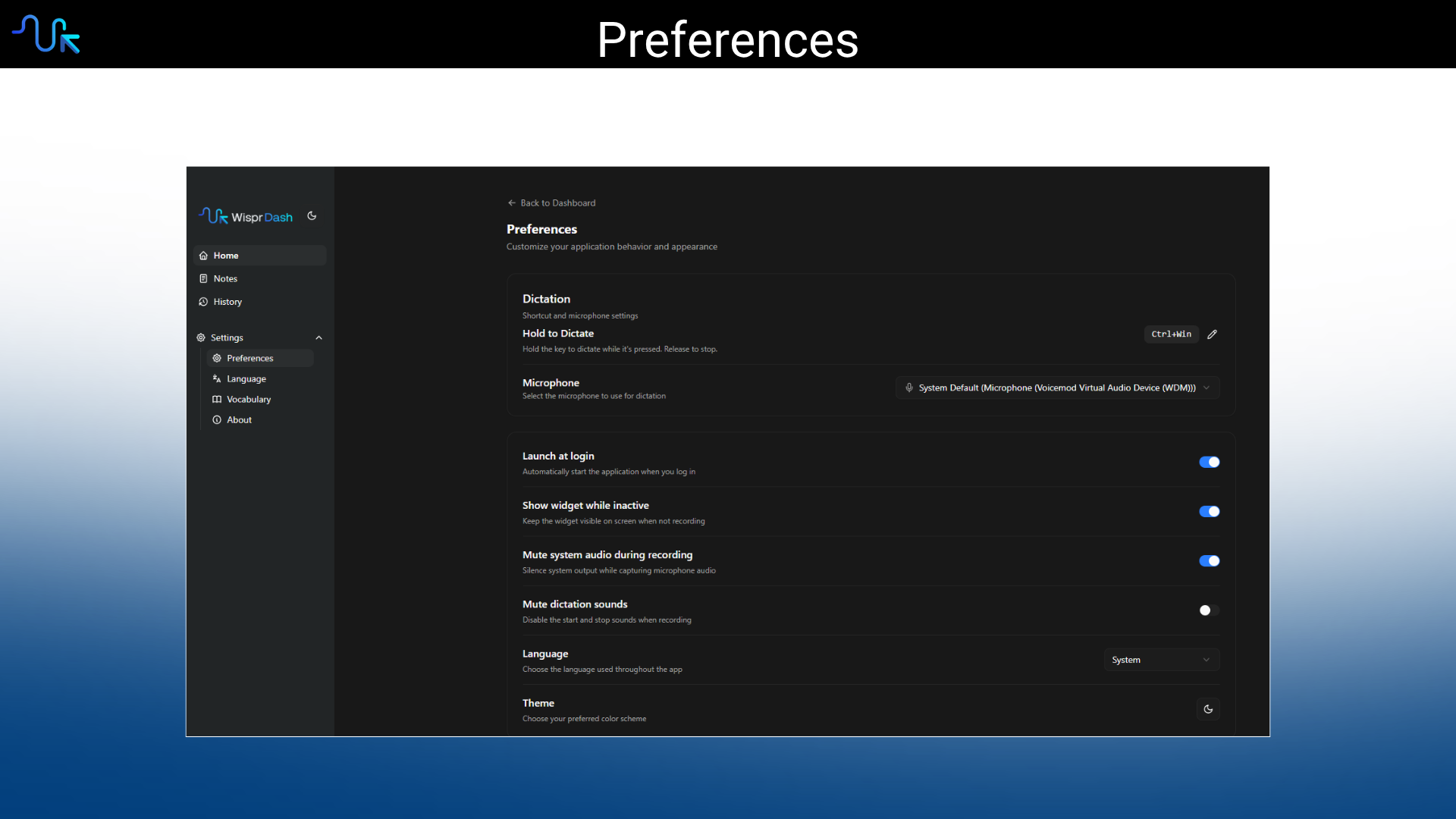Click the Show widget while inactive label

(585, 505)
